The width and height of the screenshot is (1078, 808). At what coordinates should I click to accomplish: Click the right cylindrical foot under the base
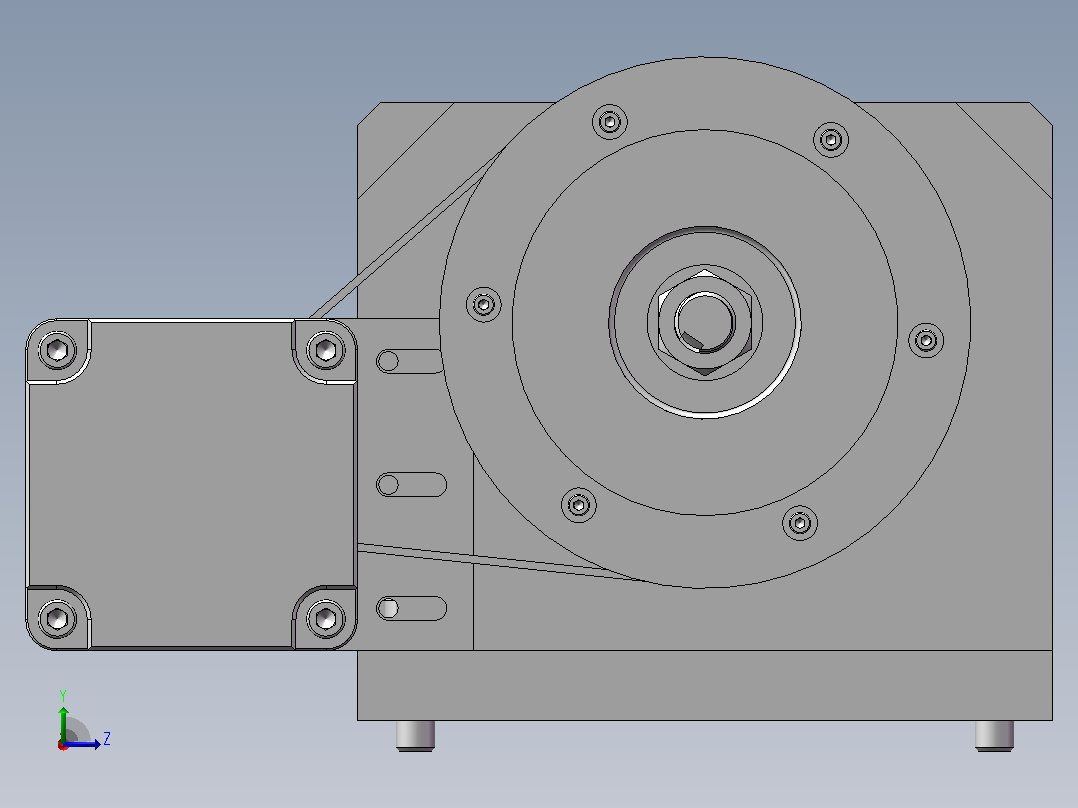(x=994, y=735)
